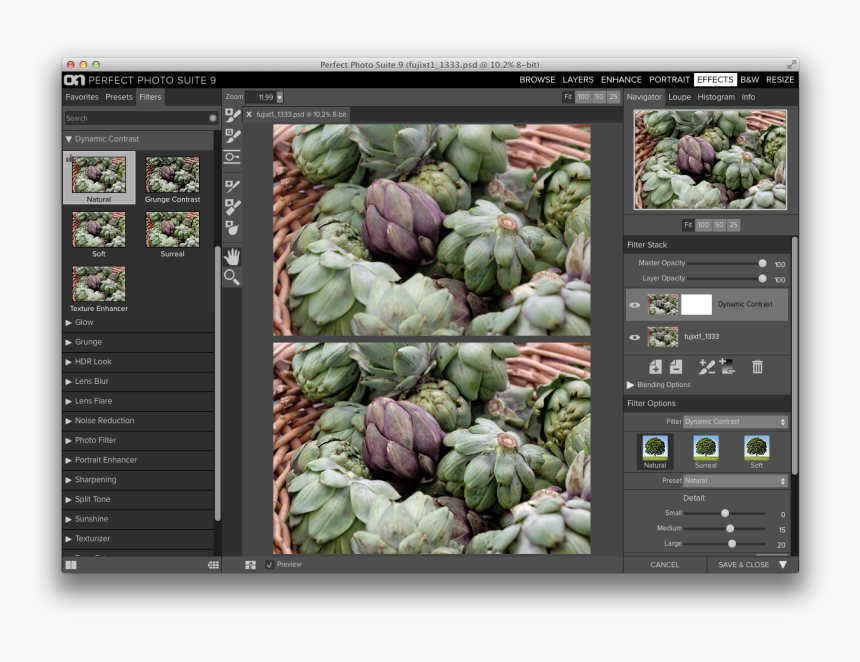Toggle the Preview checkbox
The height and width of the screenshot is (662, 860).
tap(270, 565)
